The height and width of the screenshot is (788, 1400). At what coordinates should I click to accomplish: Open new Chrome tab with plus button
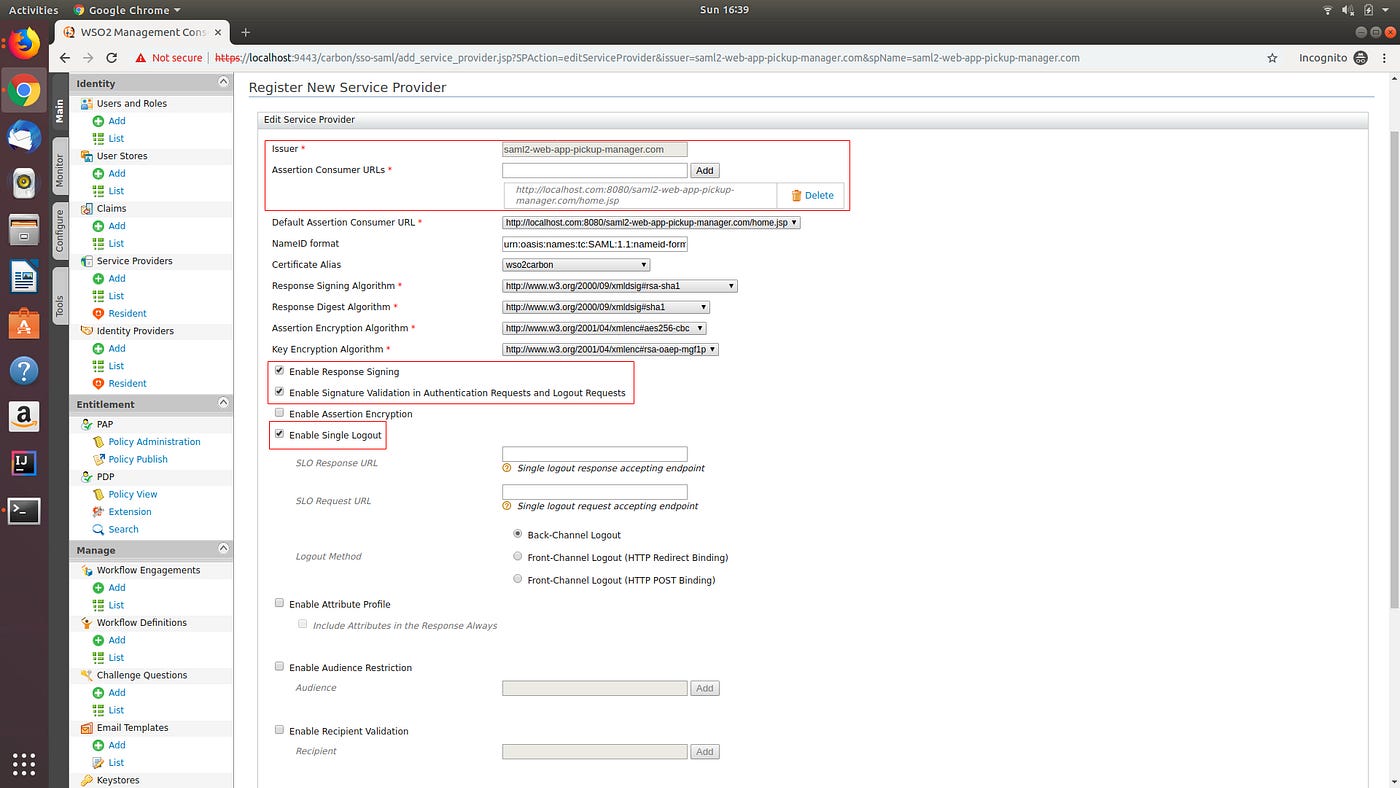click(246, 32)
